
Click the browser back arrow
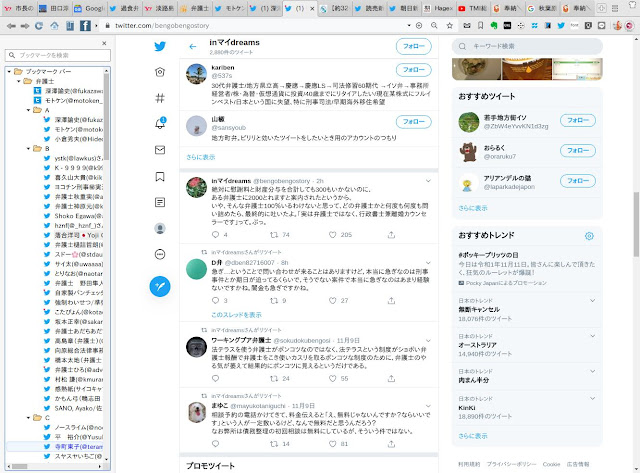coord(11,26)
